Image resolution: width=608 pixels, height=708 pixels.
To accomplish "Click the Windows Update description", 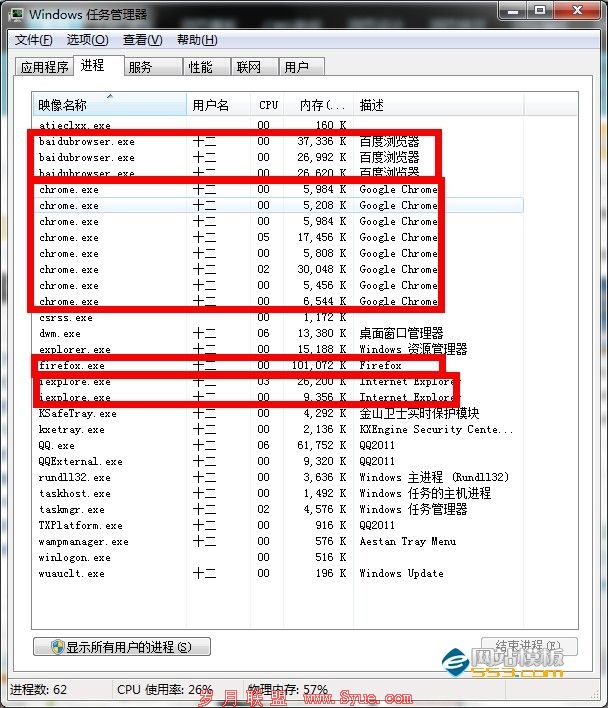I will point(401,573).
